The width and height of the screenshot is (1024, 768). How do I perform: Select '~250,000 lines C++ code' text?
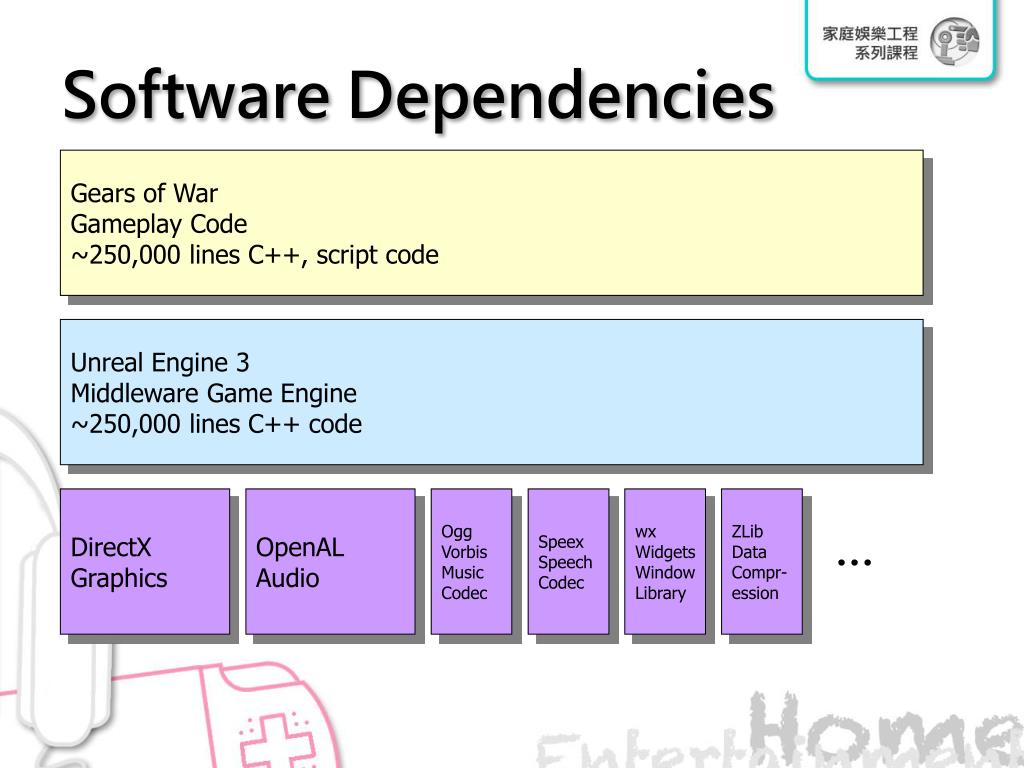tap(216, 424)
